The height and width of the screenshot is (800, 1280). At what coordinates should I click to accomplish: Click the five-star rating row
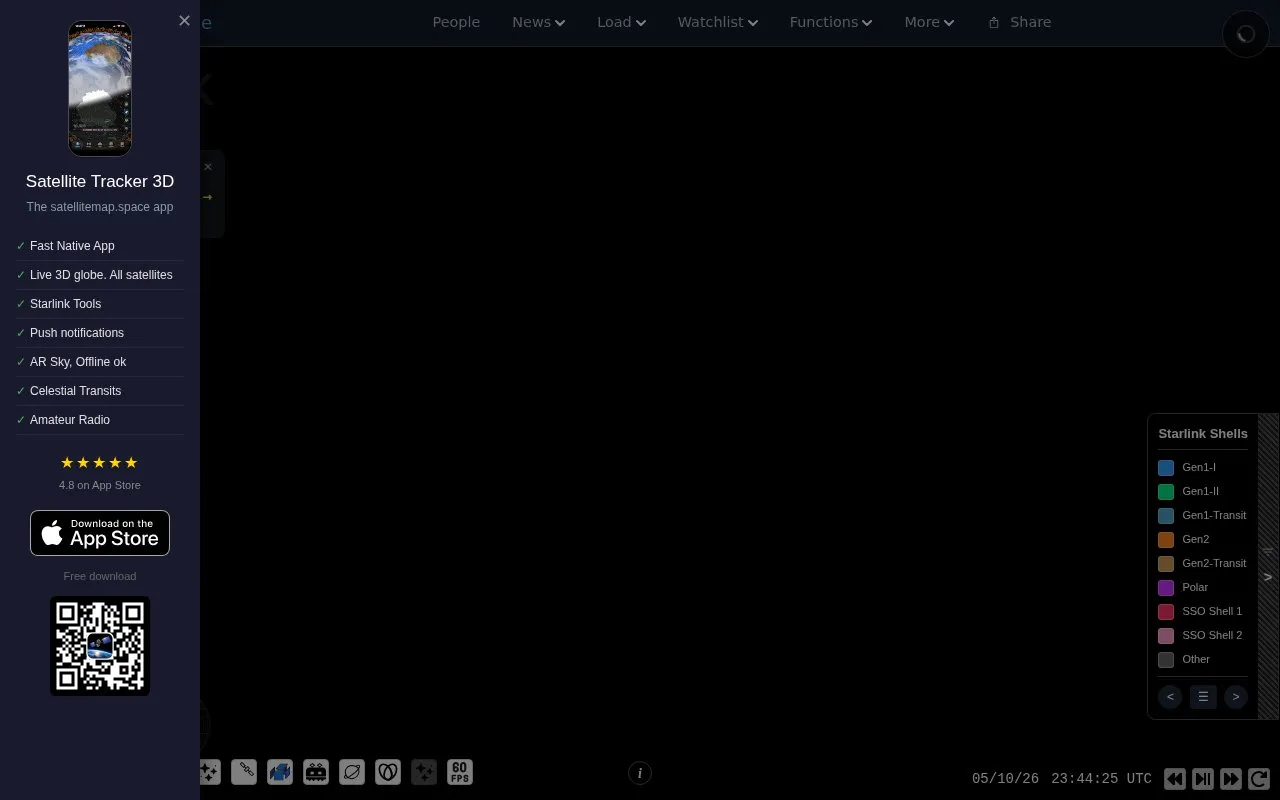click(100, 462)
